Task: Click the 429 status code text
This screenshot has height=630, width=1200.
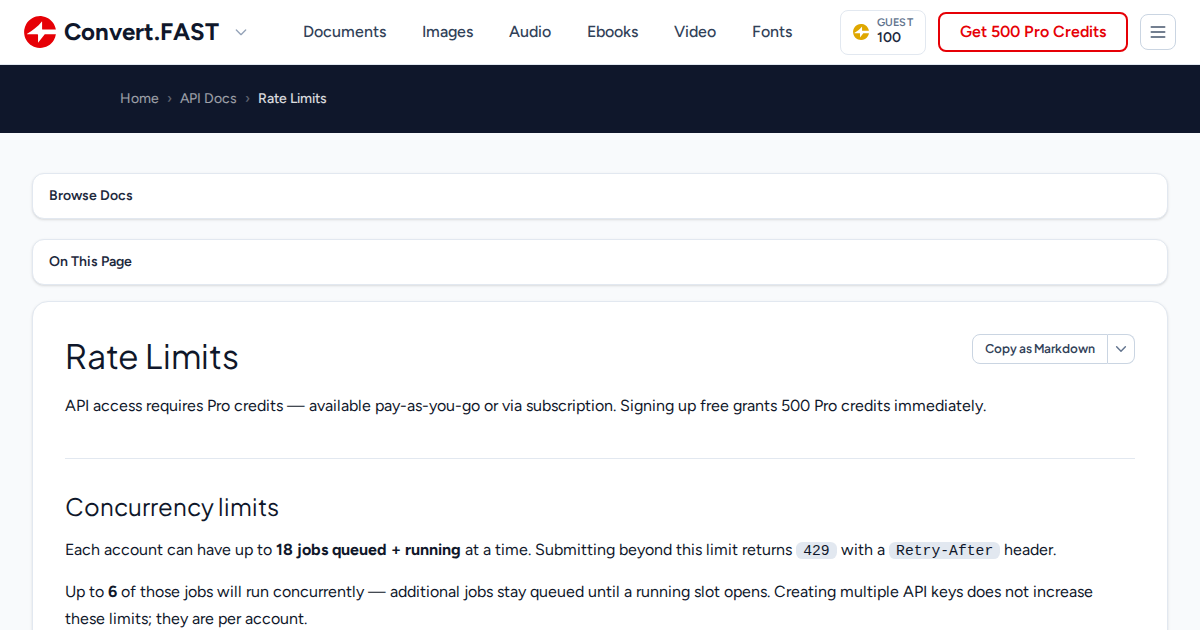Action: pos(816,550)
